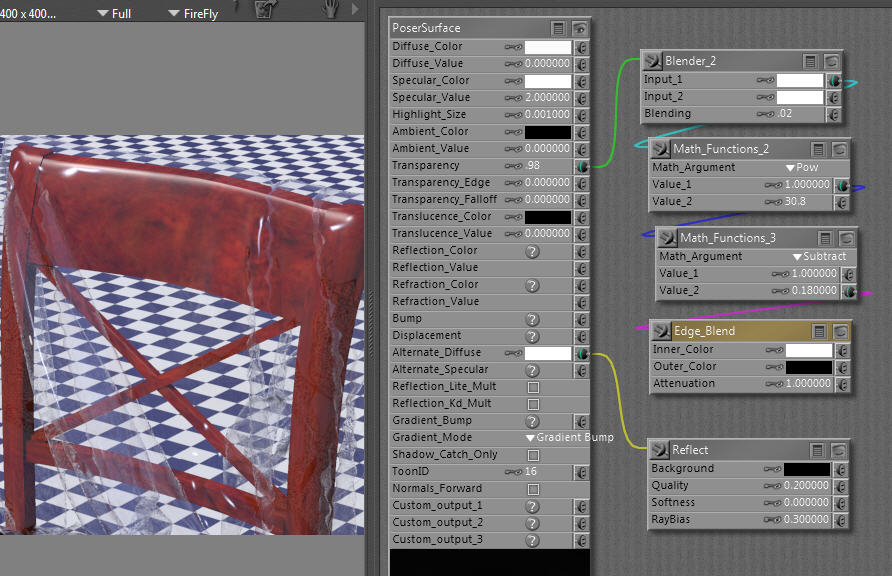Click the plug icon beside Diffuse_Color
The width and height of the screenshot is (892, 576).
click(581, 47)
